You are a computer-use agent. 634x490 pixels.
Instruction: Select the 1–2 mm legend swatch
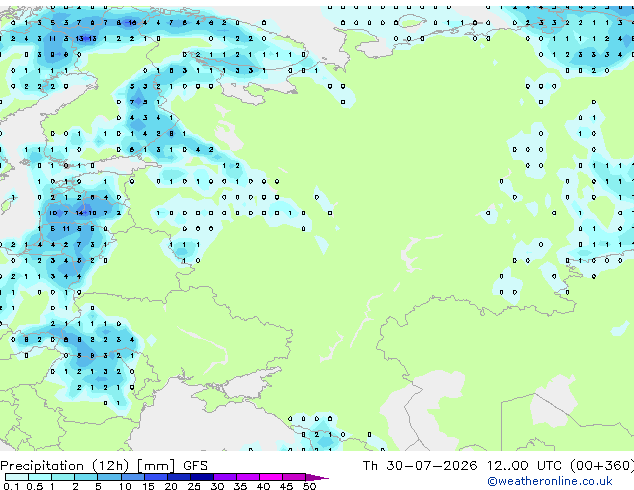click(x=63, y=477)
